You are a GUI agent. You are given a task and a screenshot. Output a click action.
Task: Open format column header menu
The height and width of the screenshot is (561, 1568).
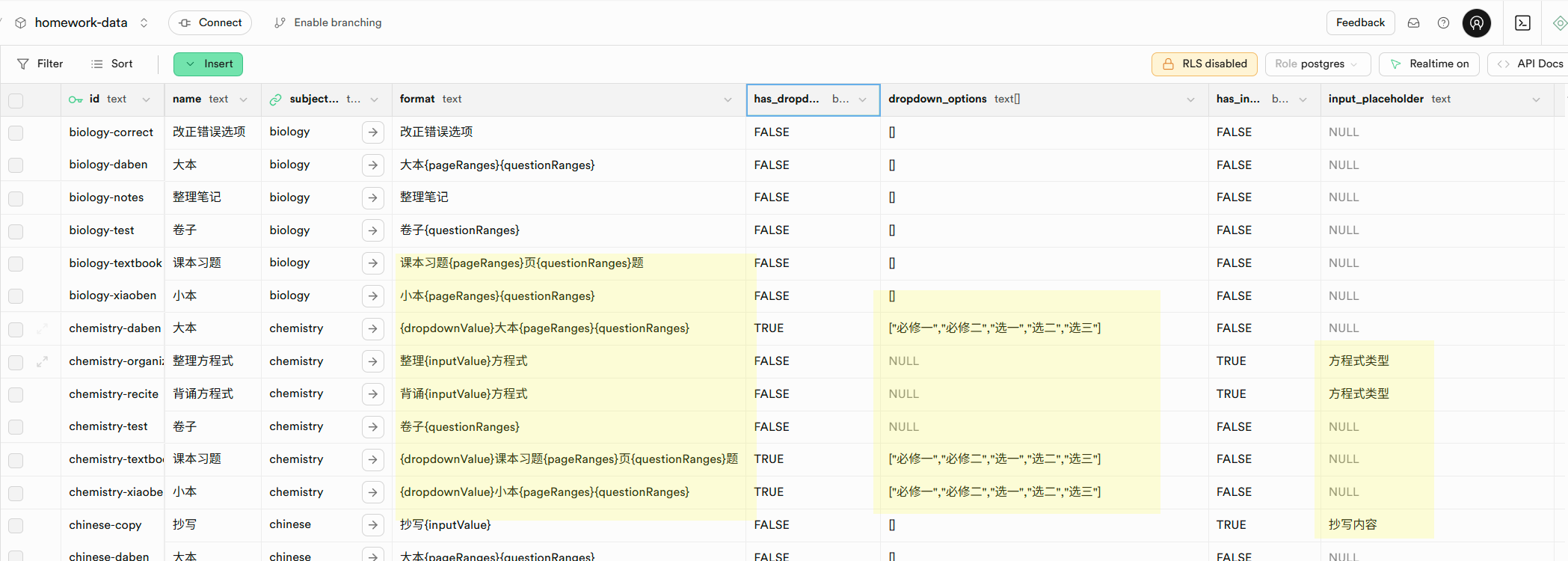[x=728, y=99]
